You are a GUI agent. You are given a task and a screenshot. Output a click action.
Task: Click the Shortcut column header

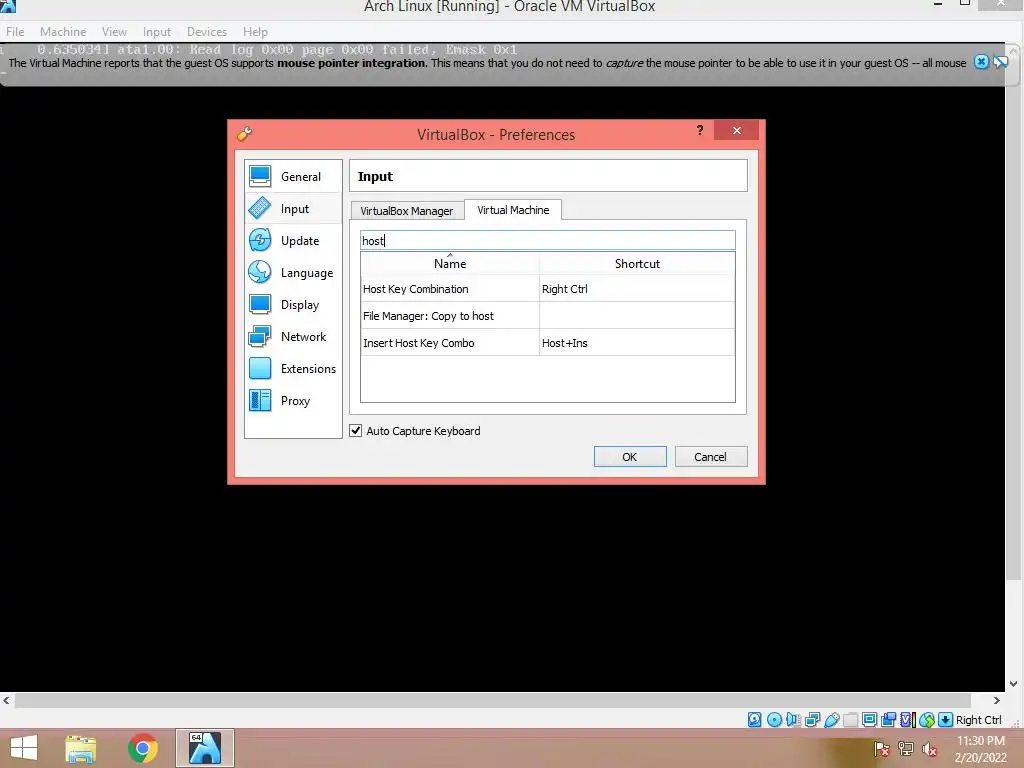(637, 264)
